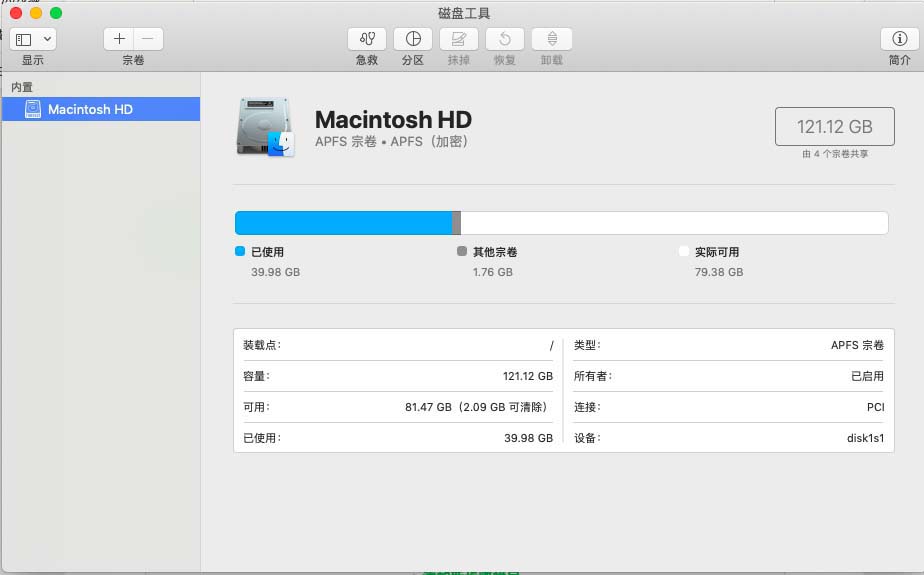Click the 39.98 GB used legend value
Viewport: 924px width, 575px height.
pyautogui.click(x=275, y=272)
